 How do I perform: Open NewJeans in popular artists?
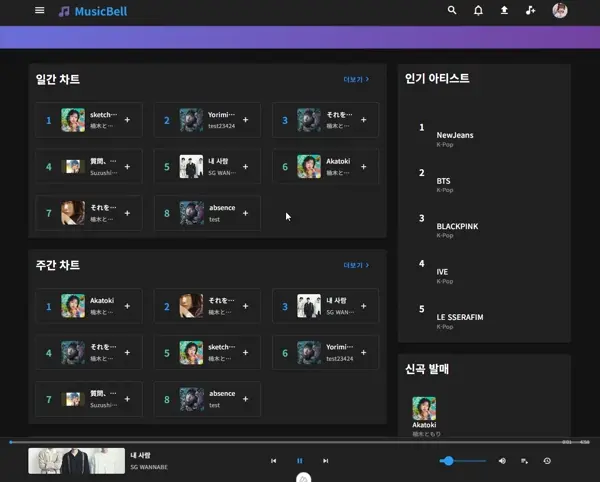click(x=455, y=135)
